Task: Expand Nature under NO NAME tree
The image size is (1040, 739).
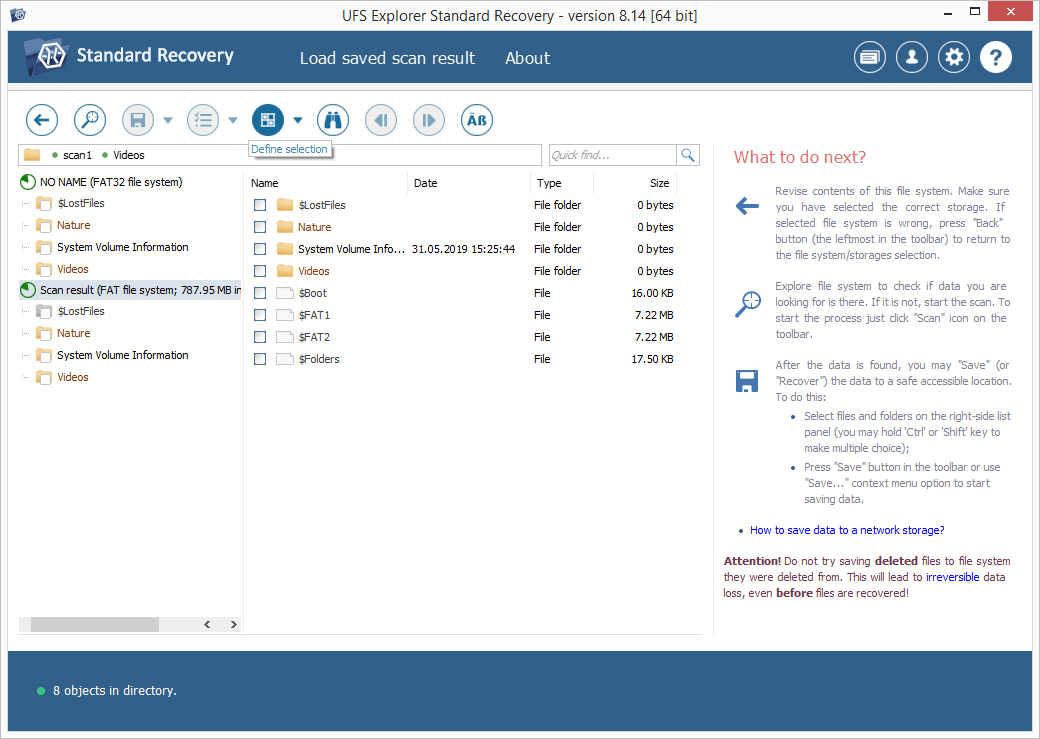Action: (x=25, y=225)
